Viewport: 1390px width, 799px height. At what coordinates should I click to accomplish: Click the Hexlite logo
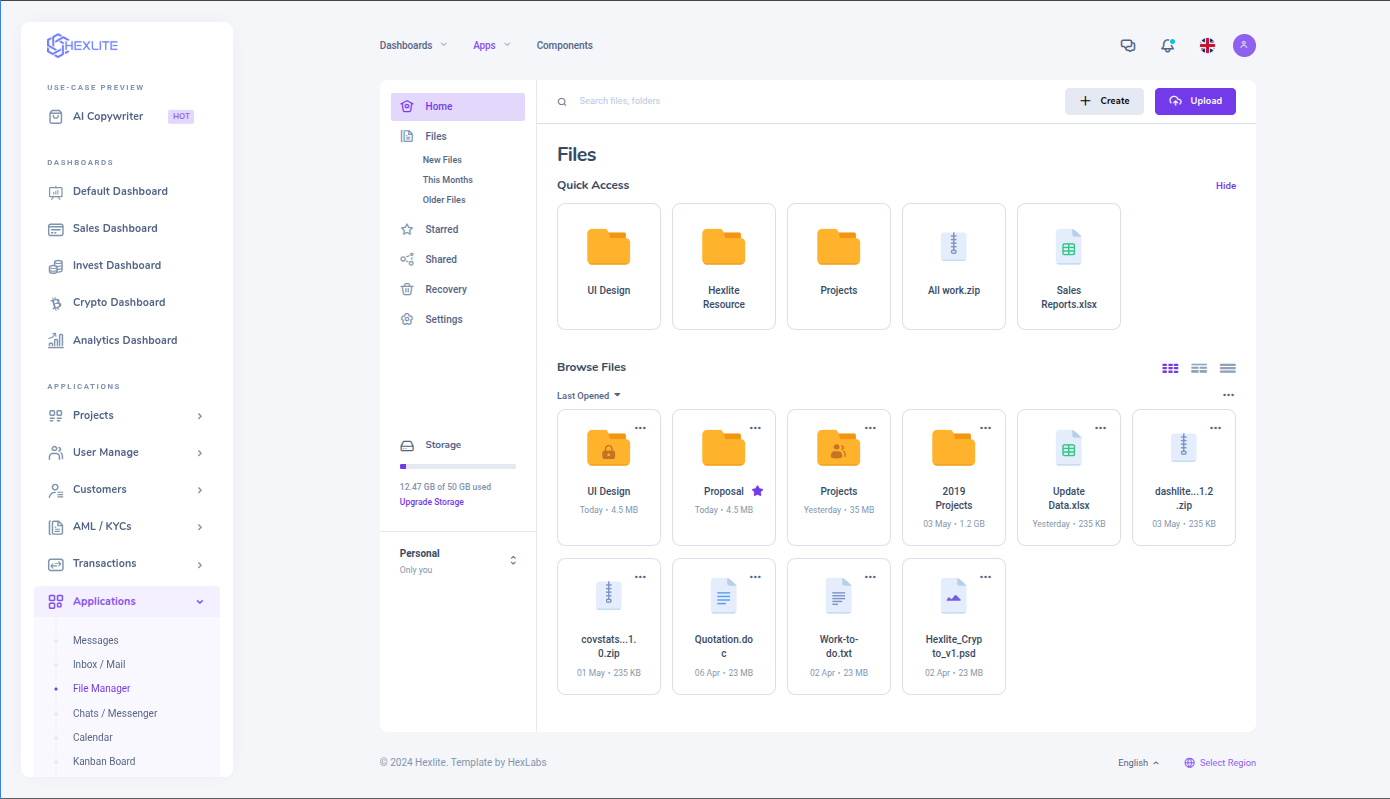click(82, 45)
